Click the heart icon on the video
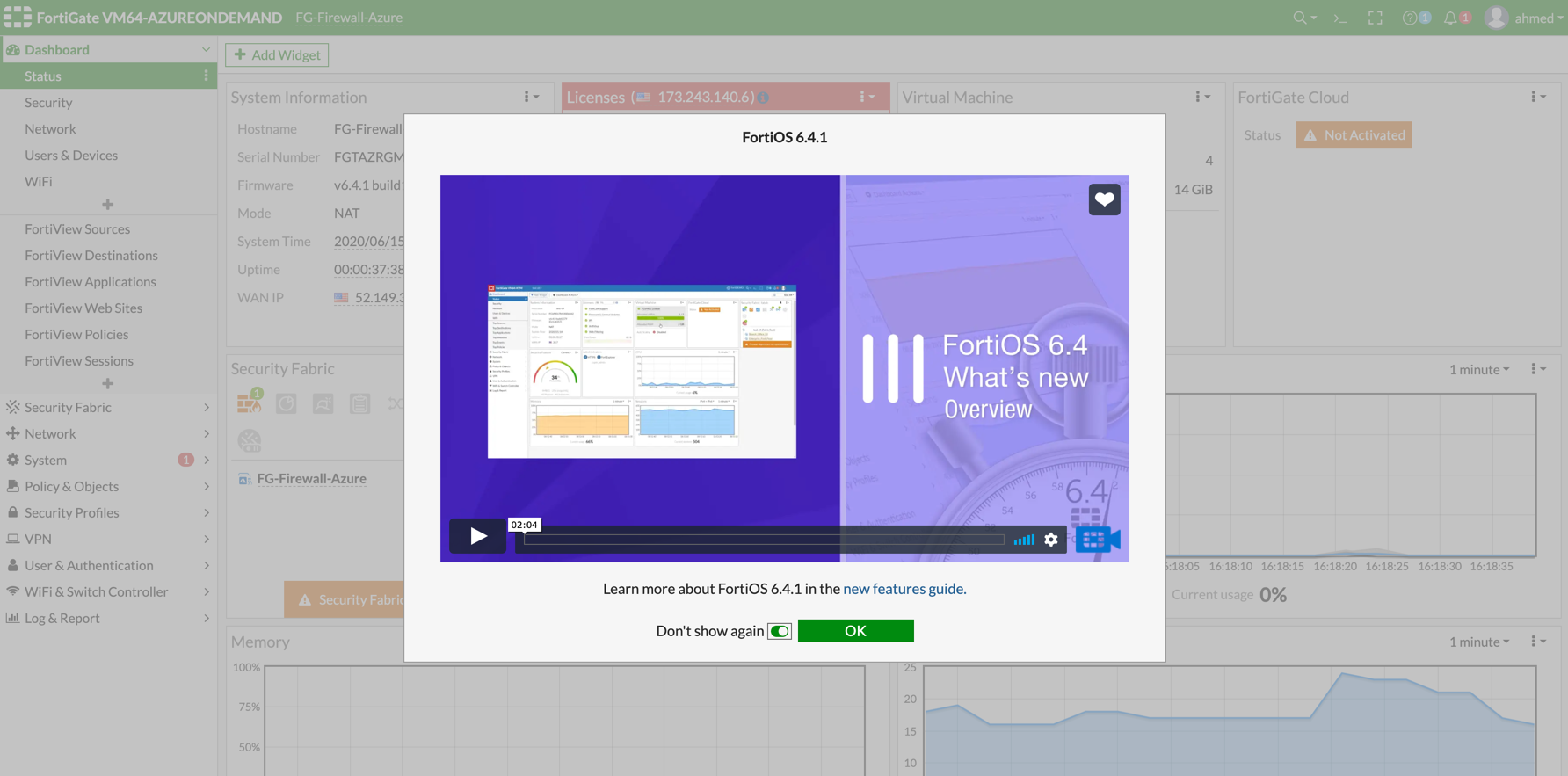 (x=1104, y=199)
